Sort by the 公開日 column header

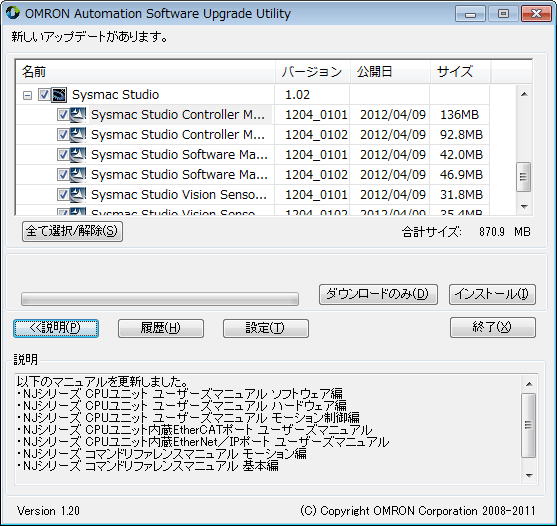tap(390, 72)
